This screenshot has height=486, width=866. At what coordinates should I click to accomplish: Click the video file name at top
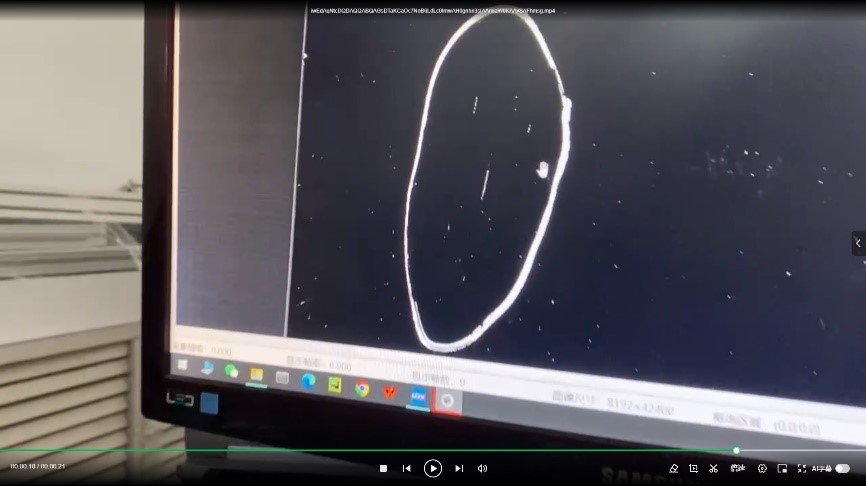(x=432, y=11)
